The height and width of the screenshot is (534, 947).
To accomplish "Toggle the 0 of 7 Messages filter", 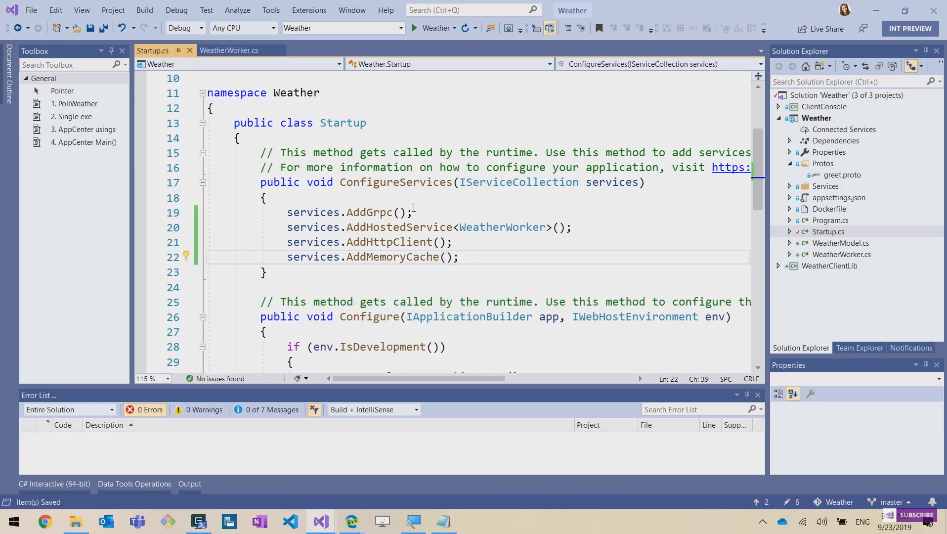I will click(x=266, y=409).
